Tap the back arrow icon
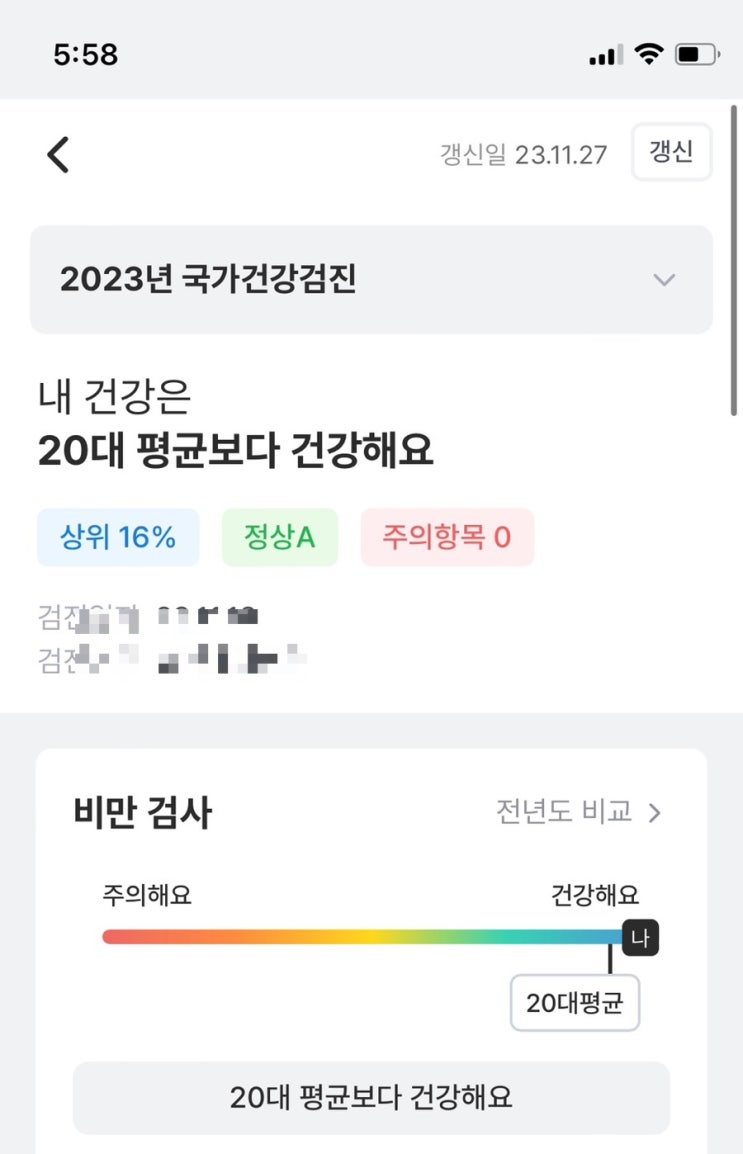Image resolution: width=743 pixels, height=1154 pixels. [x=58, y=155]
